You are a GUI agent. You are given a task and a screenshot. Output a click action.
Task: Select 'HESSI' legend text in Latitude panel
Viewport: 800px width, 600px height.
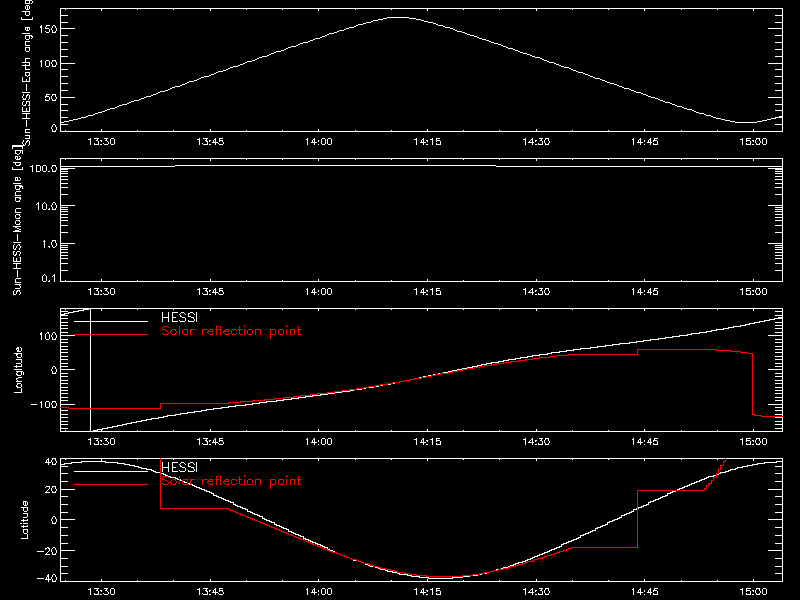179,467
